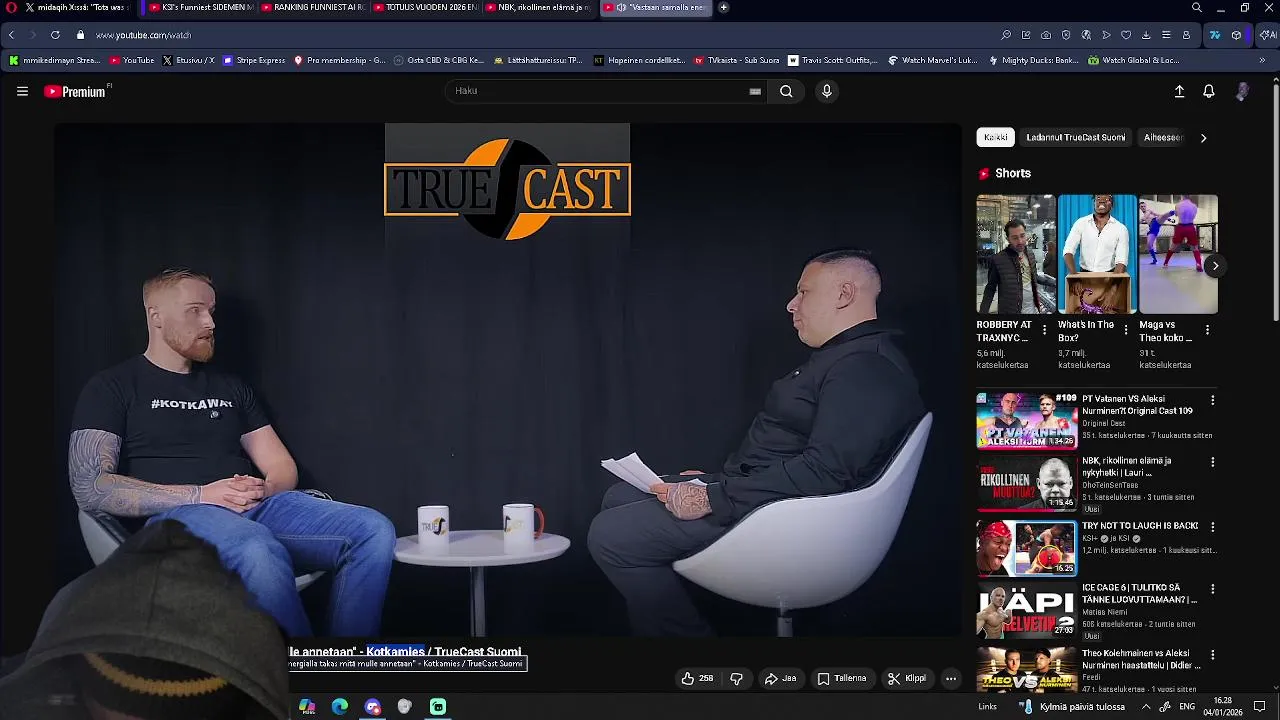
Task: Select the Ladannut TrueCast Suomi chip
Action: pyautogui.click(x=1075, y=137)
